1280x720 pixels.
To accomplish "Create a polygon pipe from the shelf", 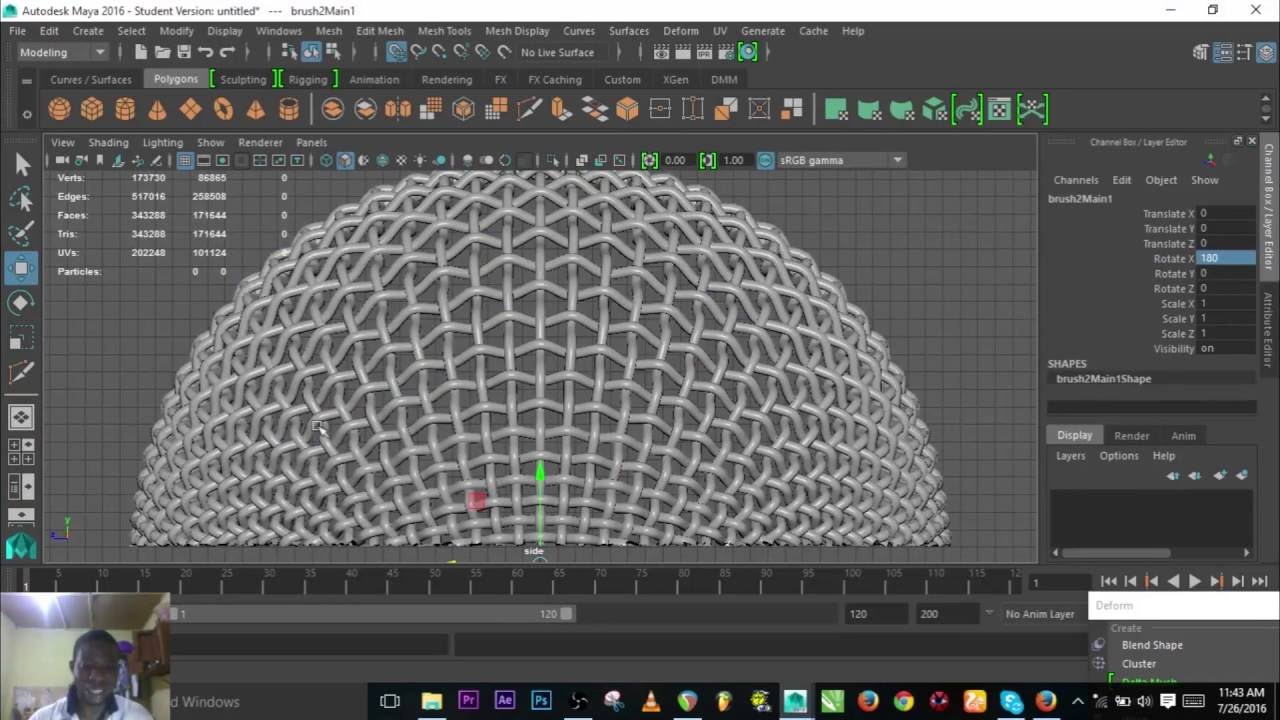I will (289, 109).
